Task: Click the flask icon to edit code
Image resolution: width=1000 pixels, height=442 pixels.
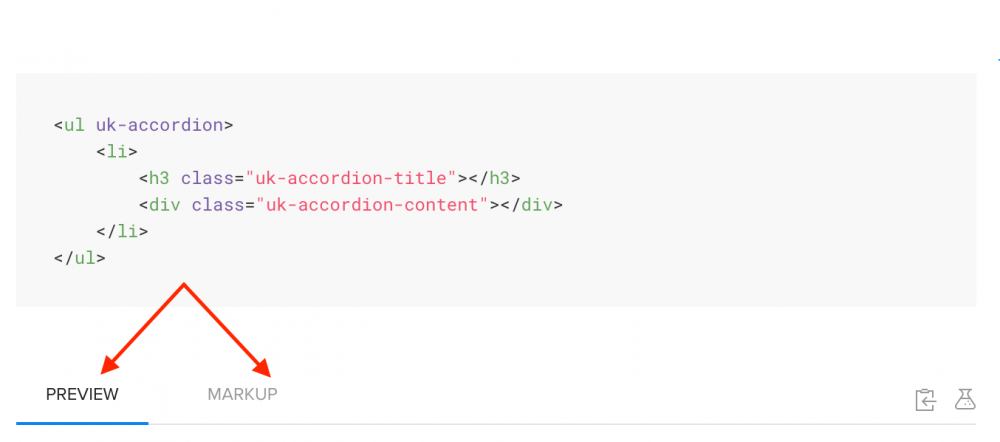Action: (964, 399)
